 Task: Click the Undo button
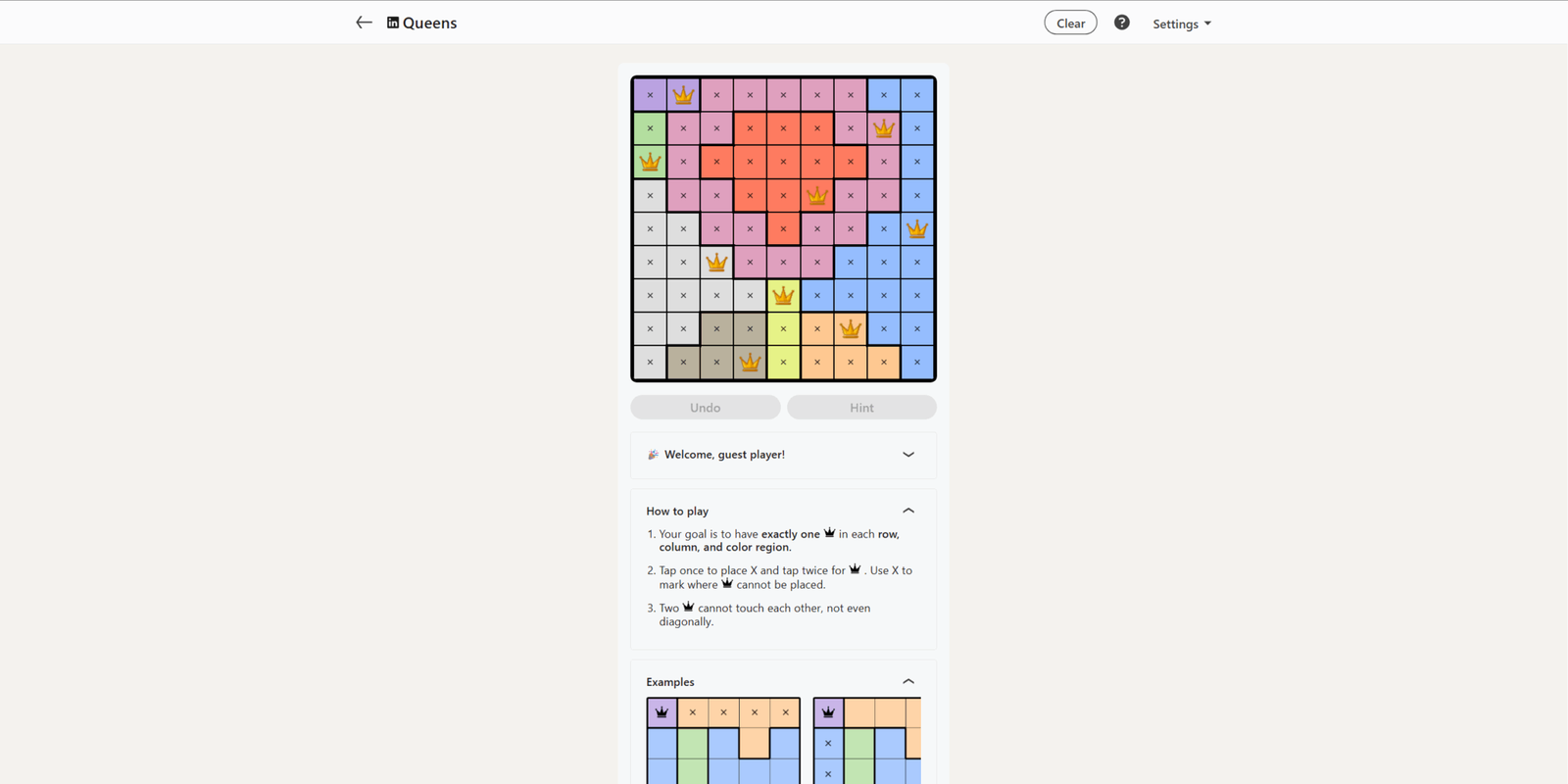705,407
